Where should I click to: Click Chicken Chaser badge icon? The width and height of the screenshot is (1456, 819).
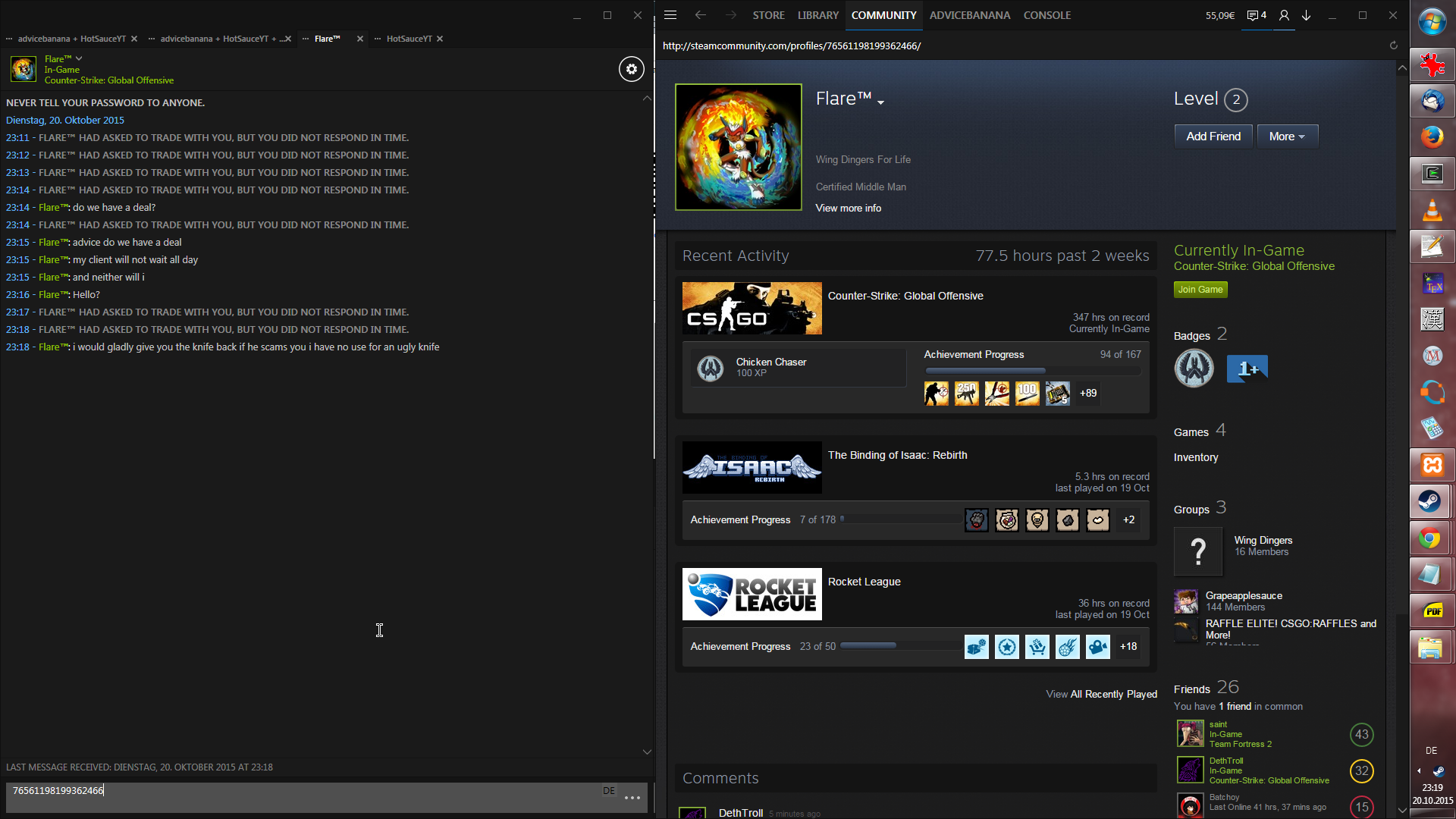tap(711, 368)
